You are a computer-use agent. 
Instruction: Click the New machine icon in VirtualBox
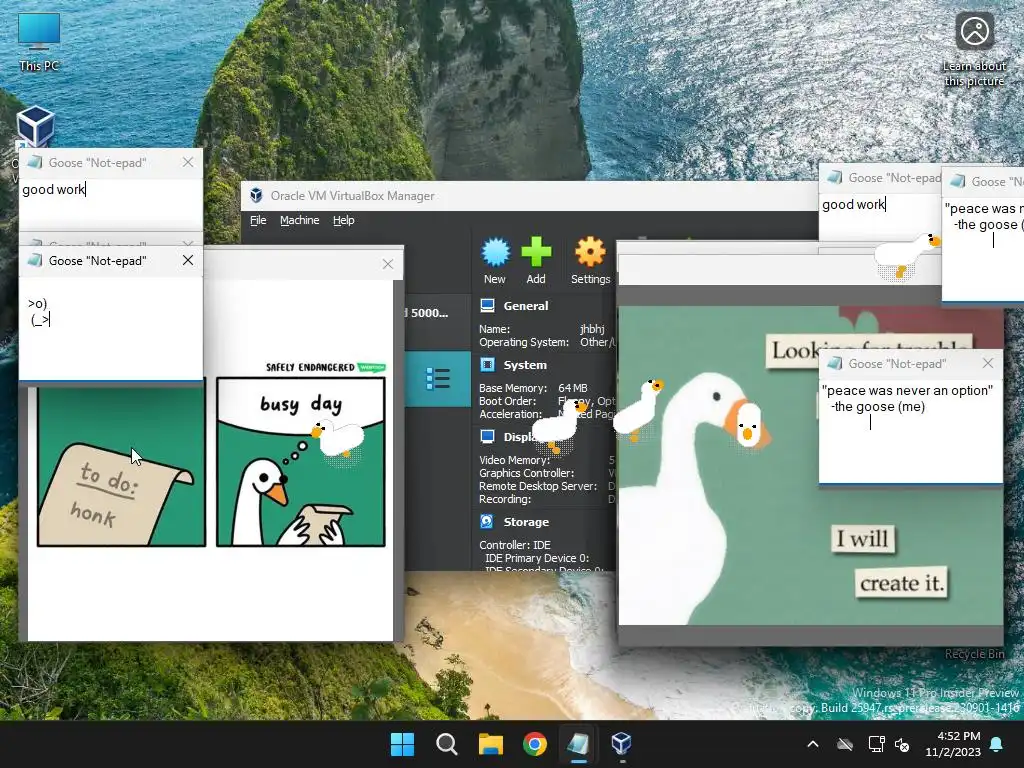495,261
